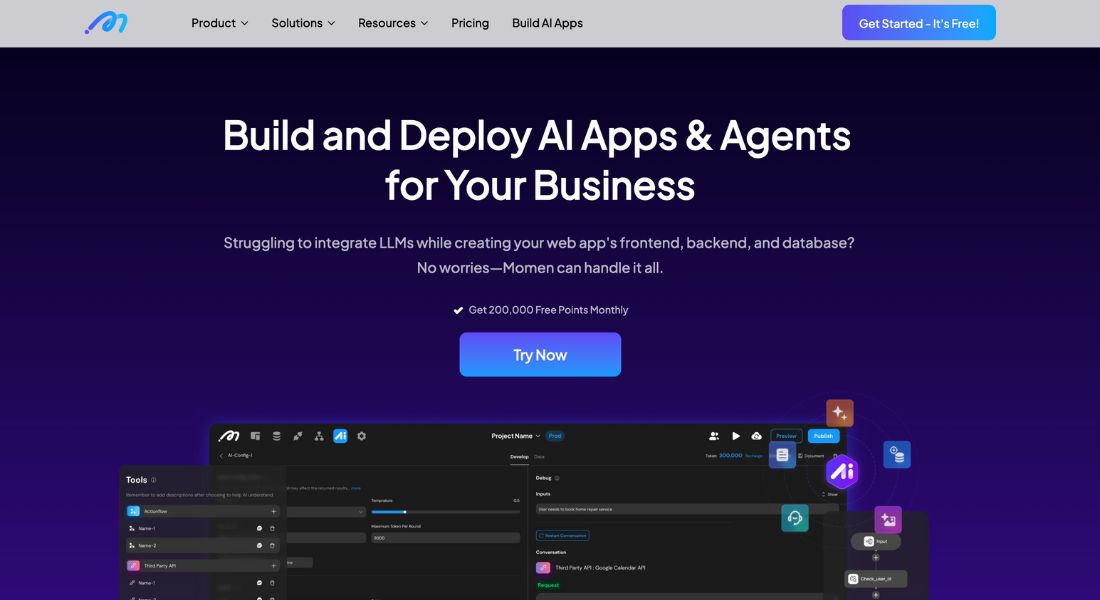Screen dimensions: 1100x600
Task: Adjust the Temperature slider
Action: coord(405,512)
